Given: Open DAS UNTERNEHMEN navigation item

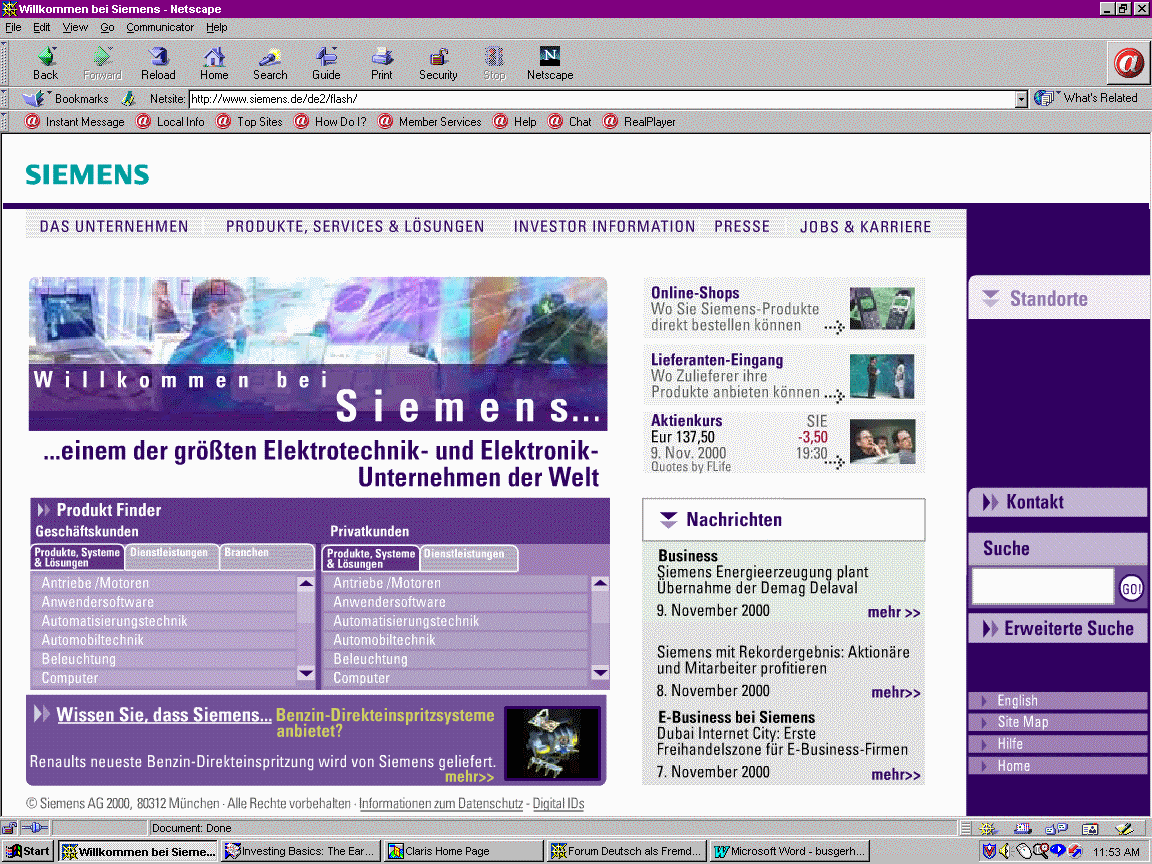Looking at the screenshot, I should coord(114,226).
